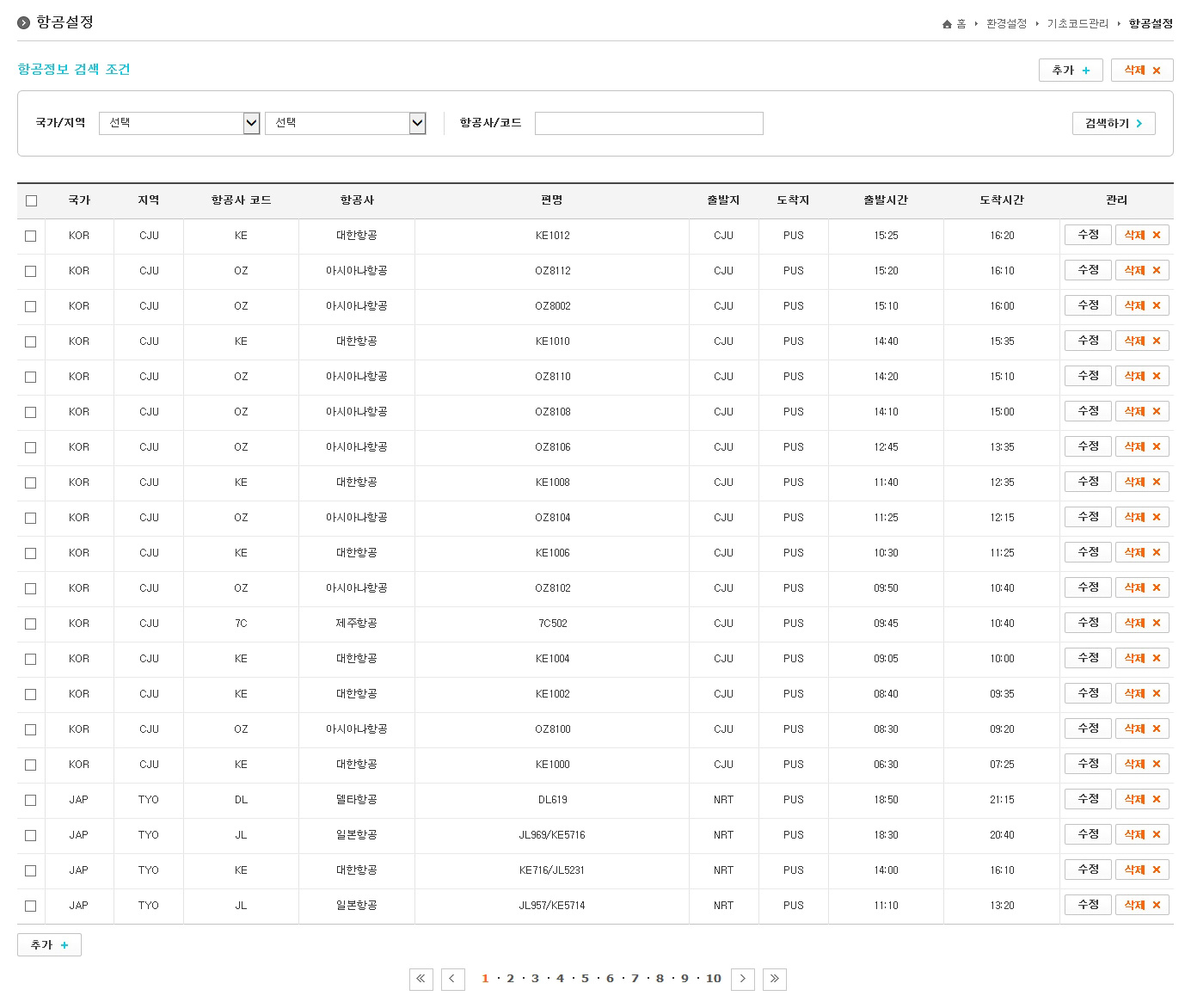Navigate to 기초코드관리 in the breadcrumb
This screenshot has width=1191, height=1008.
[1077, 24]
